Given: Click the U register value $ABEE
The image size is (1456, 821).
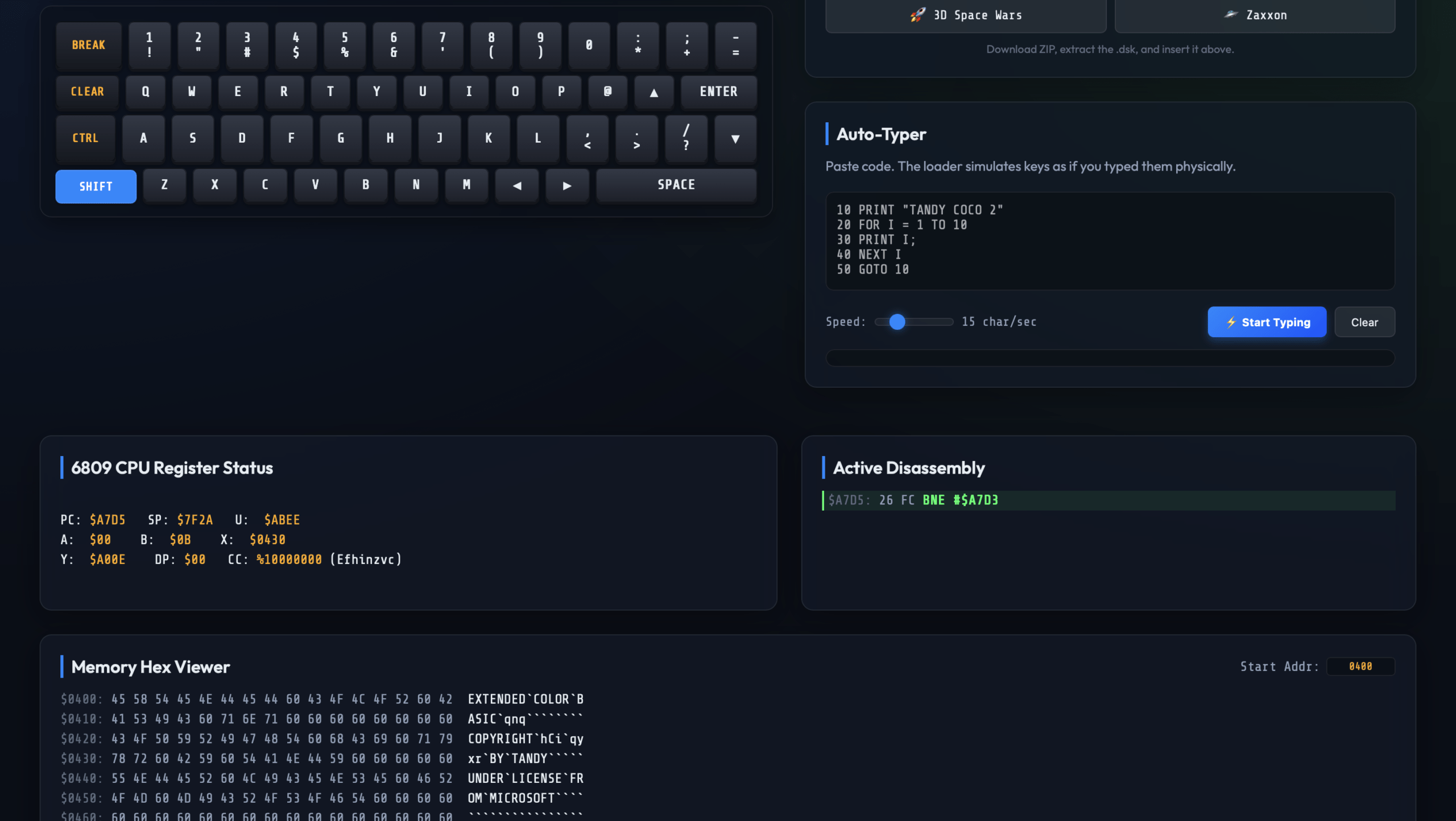Looking at the screenshot, I should [282, 520].
